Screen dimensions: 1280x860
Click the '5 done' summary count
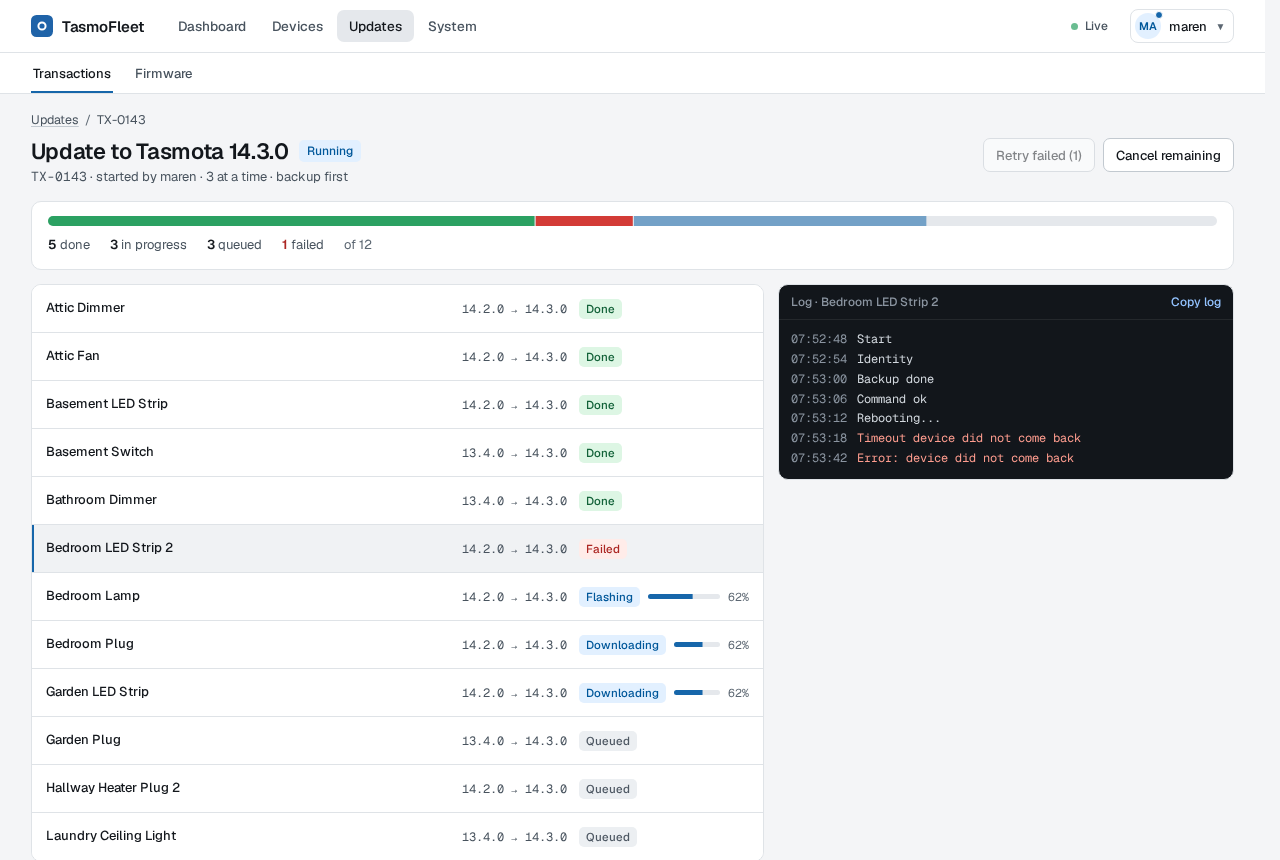coord(69,244)
